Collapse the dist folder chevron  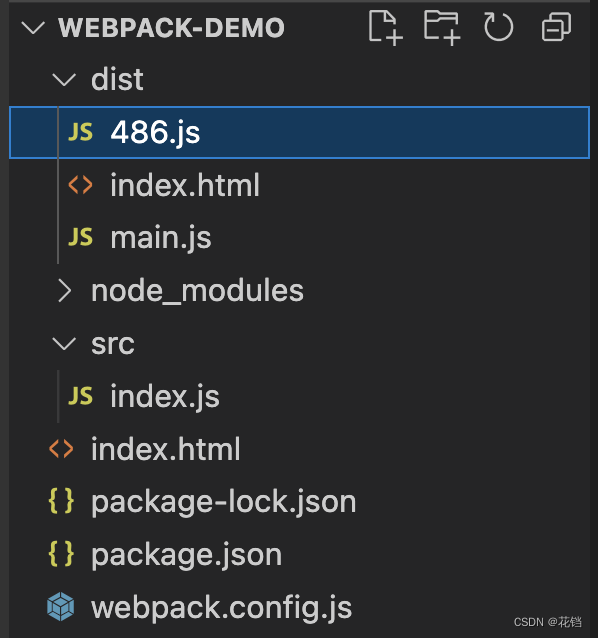tap(64, 80)
